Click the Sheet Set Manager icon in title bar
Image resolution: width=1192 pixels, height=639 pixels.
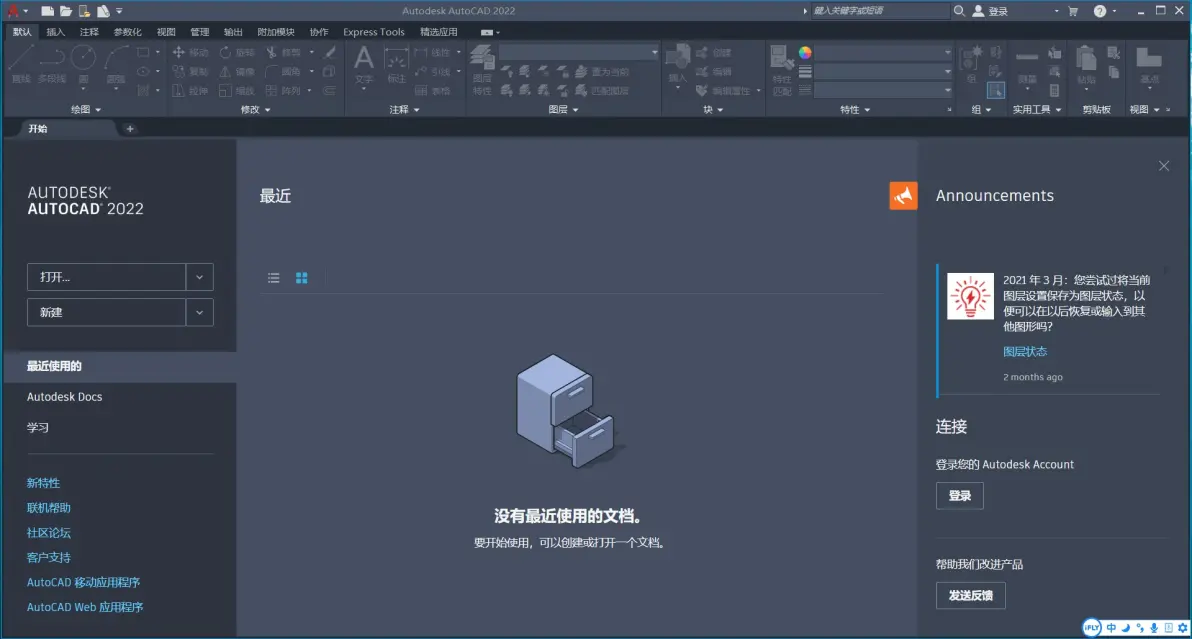103,11
